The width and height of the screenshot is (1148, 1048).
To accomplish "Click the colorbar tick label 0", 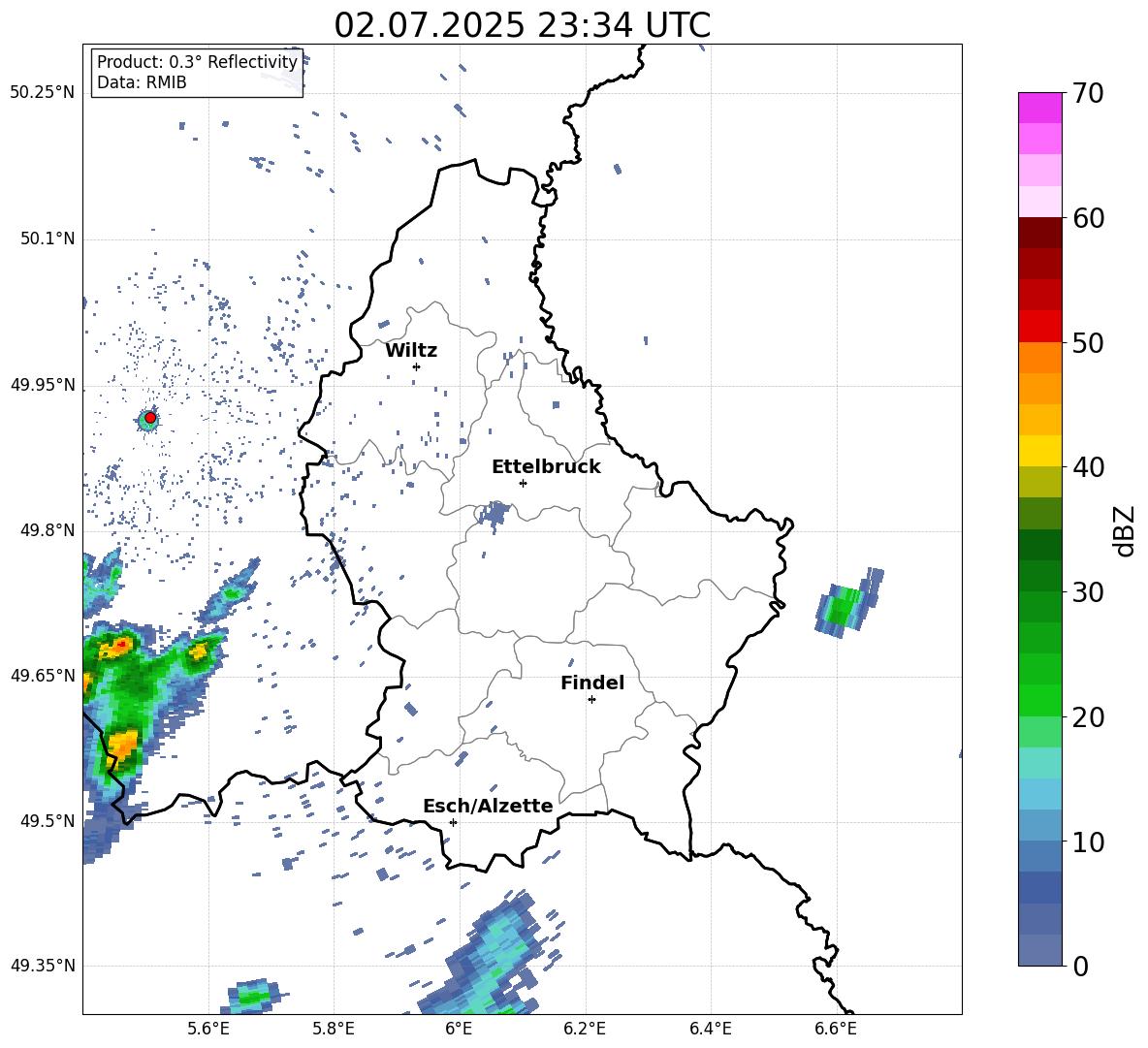I will tap(1080, 966).
